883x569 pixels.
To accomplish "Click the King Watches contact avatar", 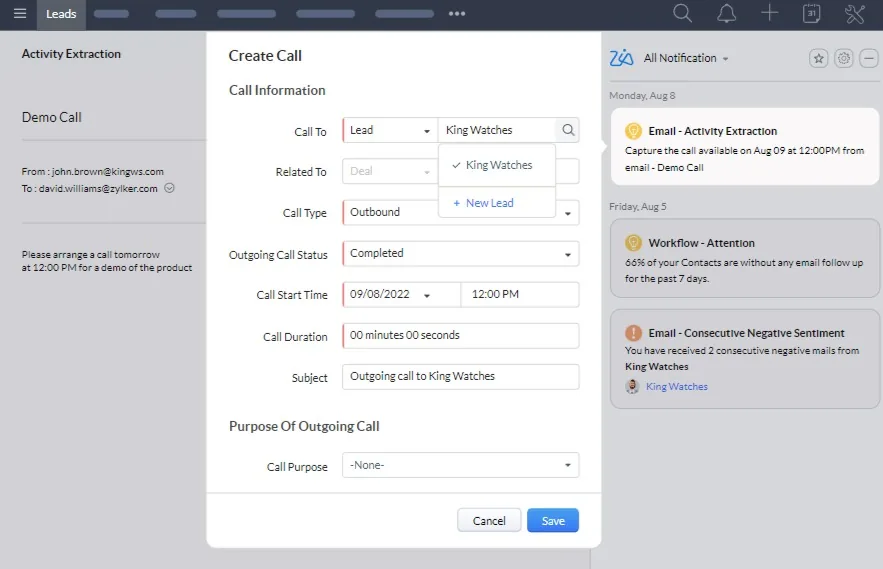I will click(632, 386).
